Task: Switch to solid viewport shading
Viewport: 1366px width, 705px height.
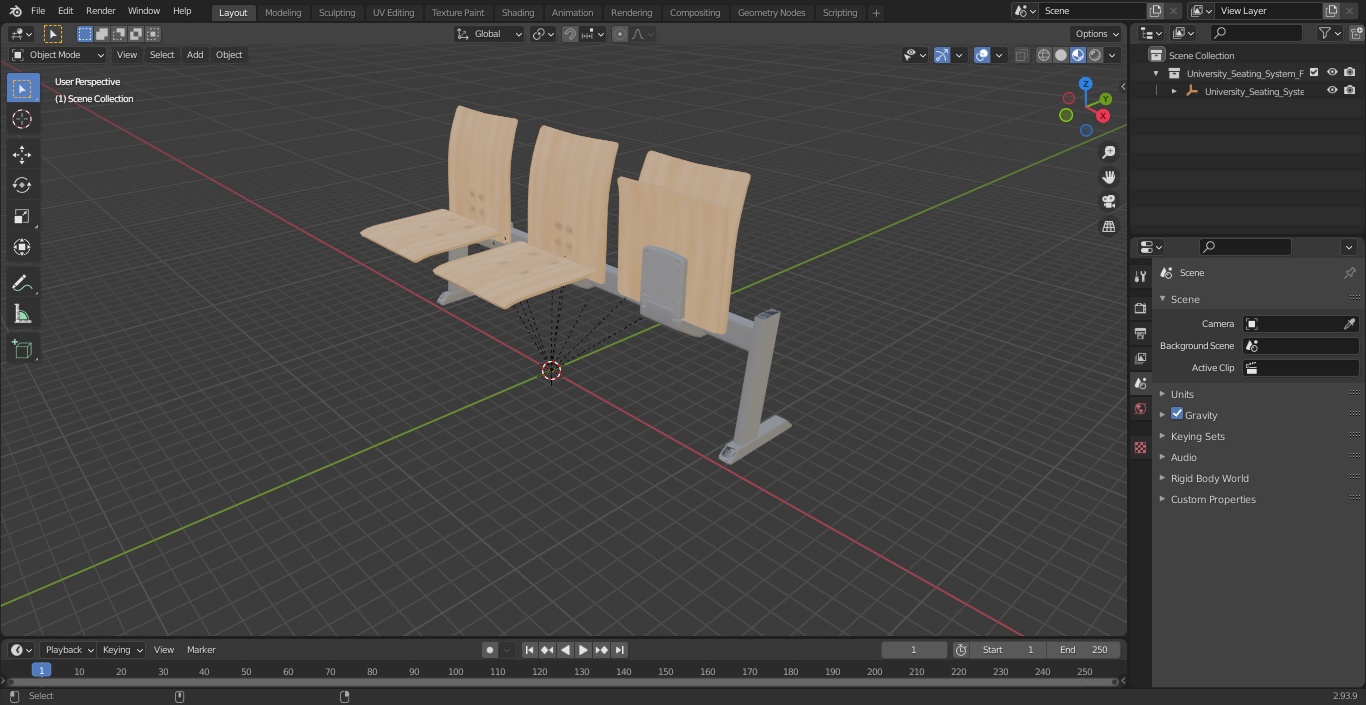Action: [1060, 55]
